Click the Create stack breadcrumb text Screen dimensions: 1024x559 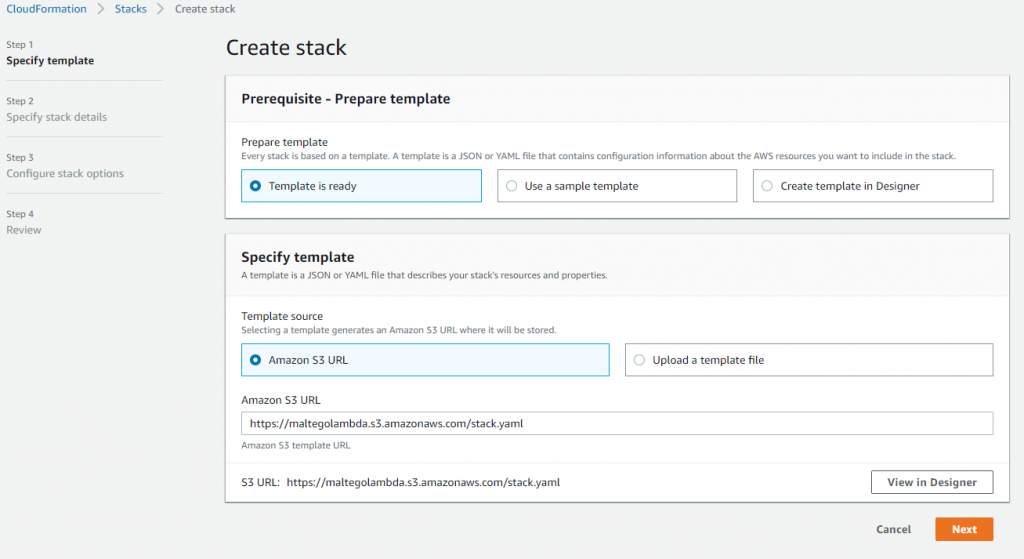pyautogui.click(x=205, y=8)
